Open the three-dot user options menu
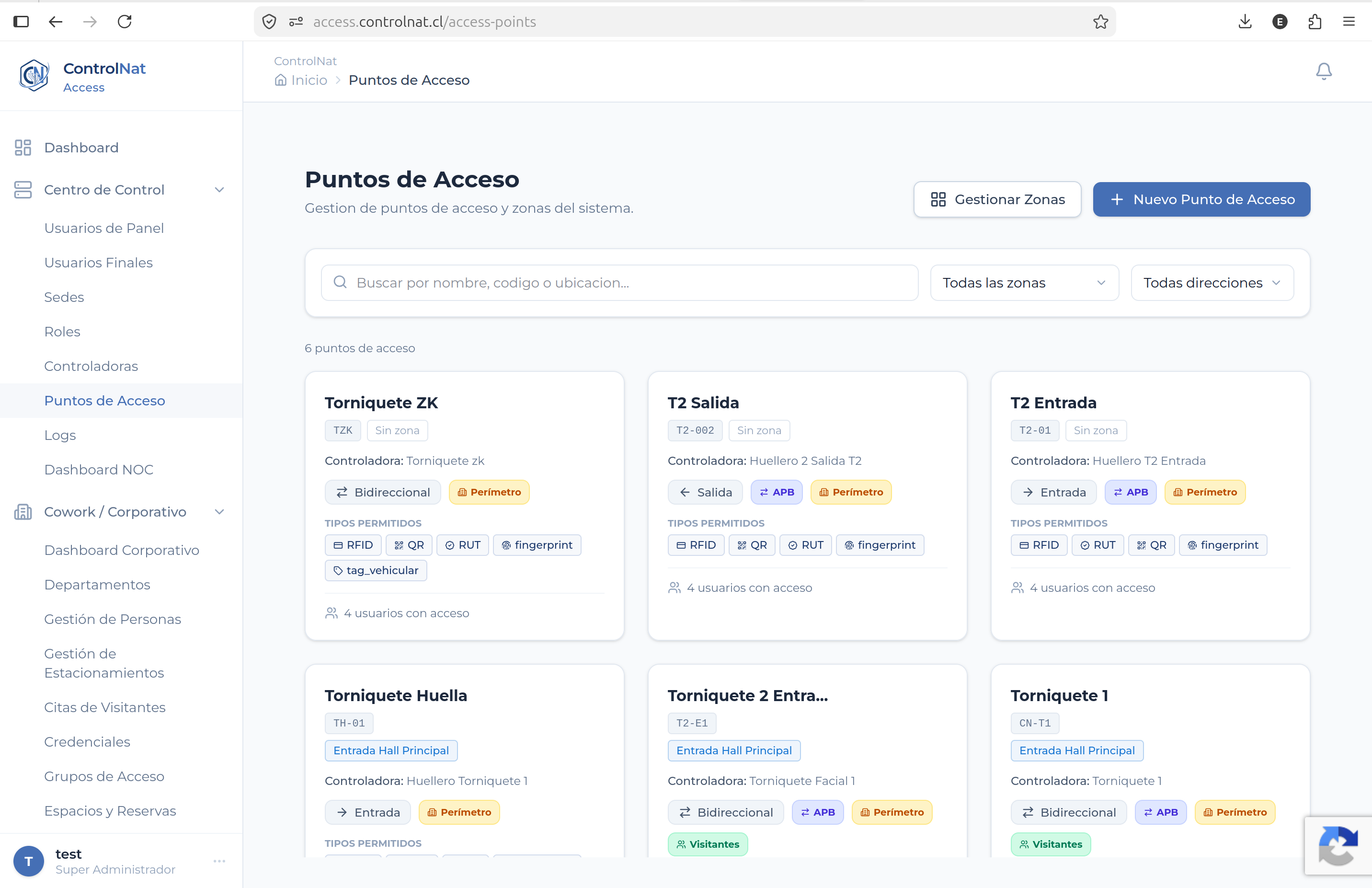This screenshot has height=888, width=1372. click(219, 861)
